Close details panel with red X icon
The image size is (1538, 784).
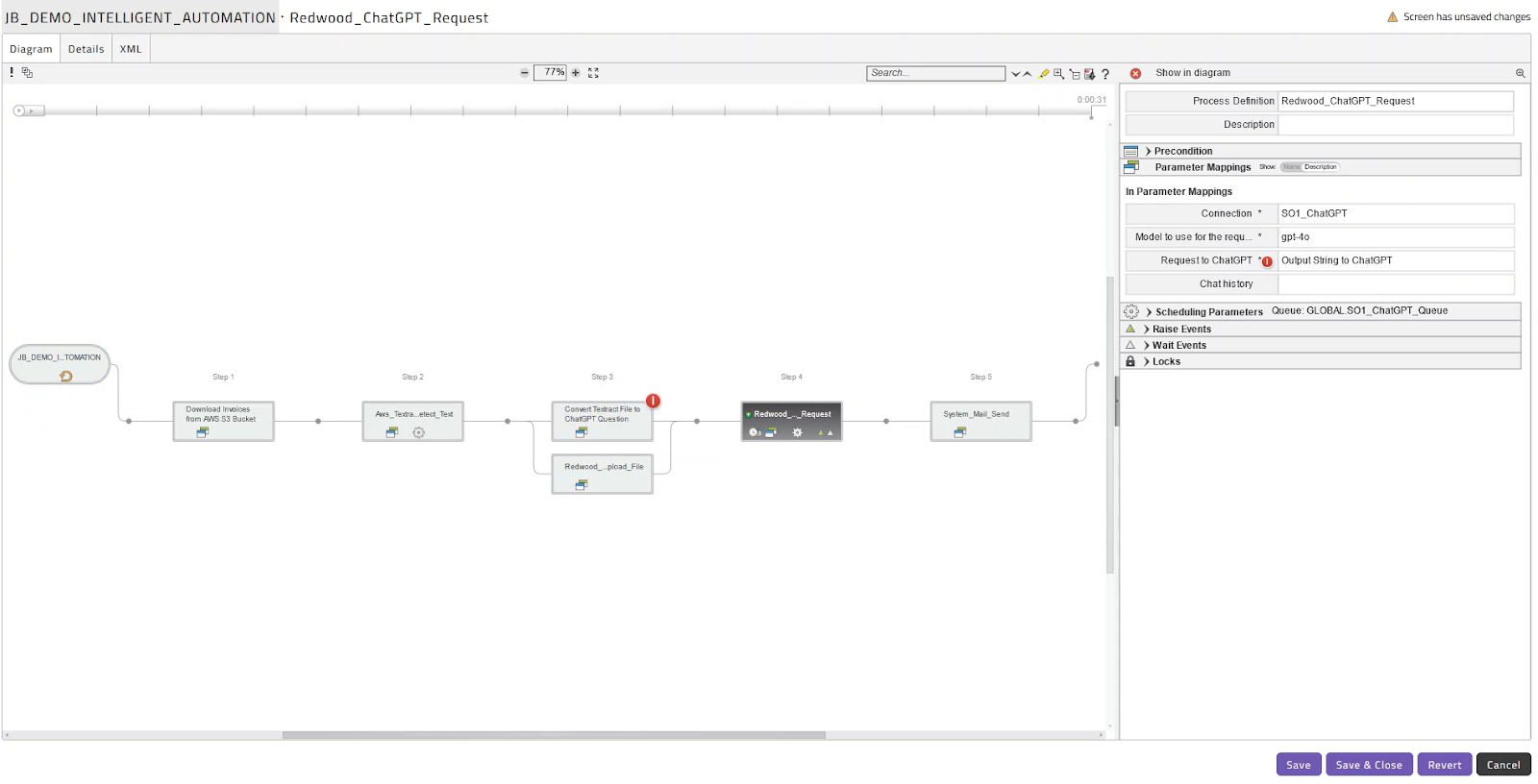[1135, 73]
